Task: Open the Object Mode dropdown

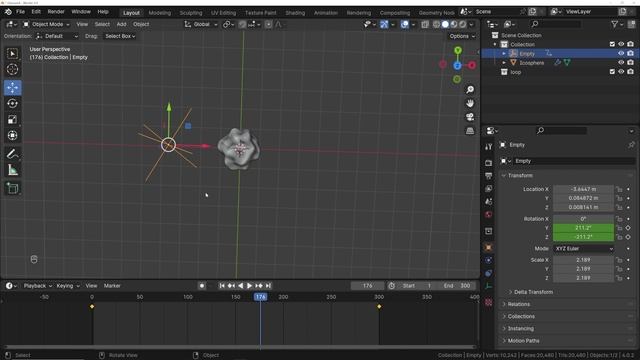Action: click(x=46, y=24)
